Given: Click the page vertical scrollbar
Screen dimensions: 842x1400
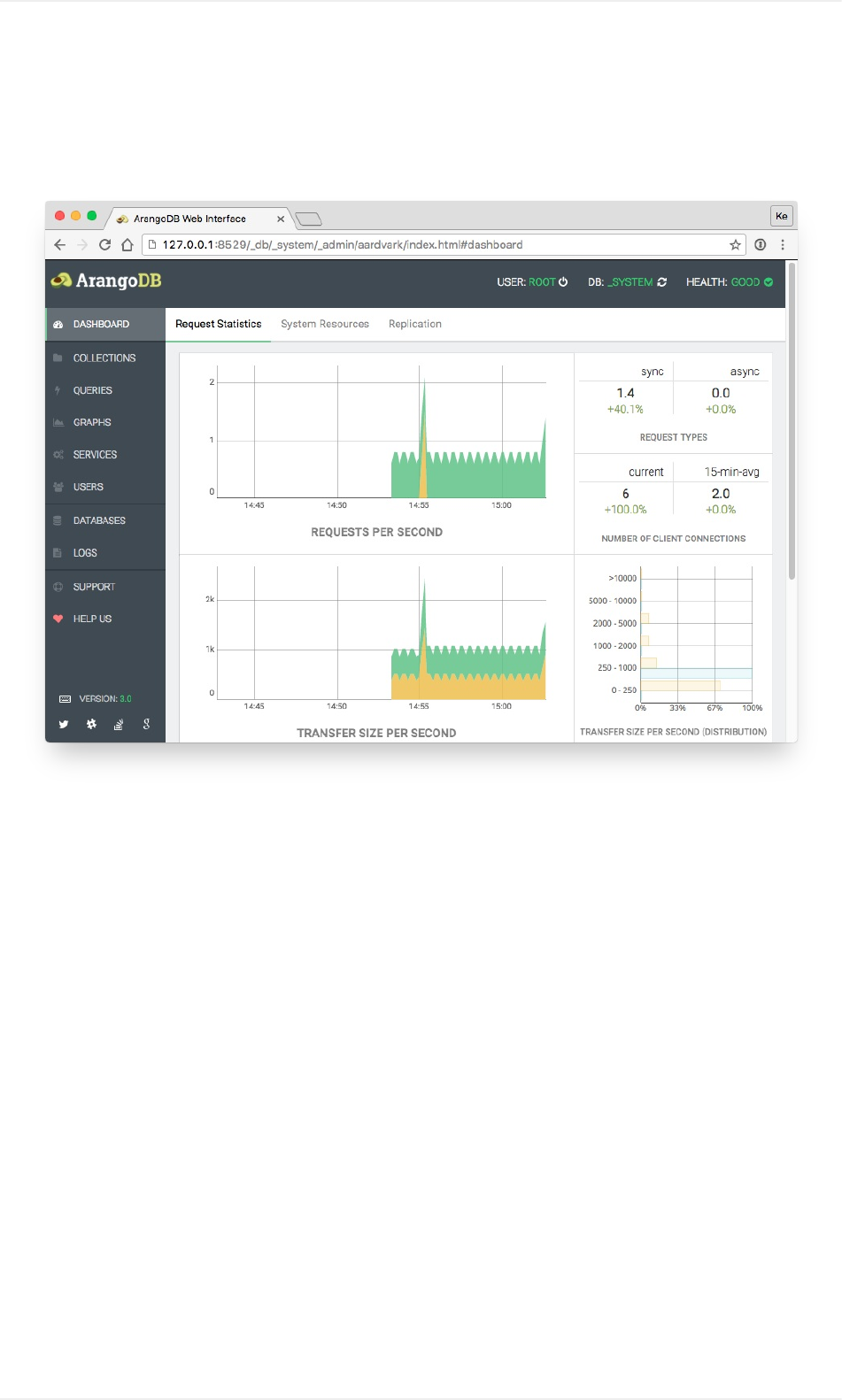Looking at the screenshot, I should click(792, 423).
